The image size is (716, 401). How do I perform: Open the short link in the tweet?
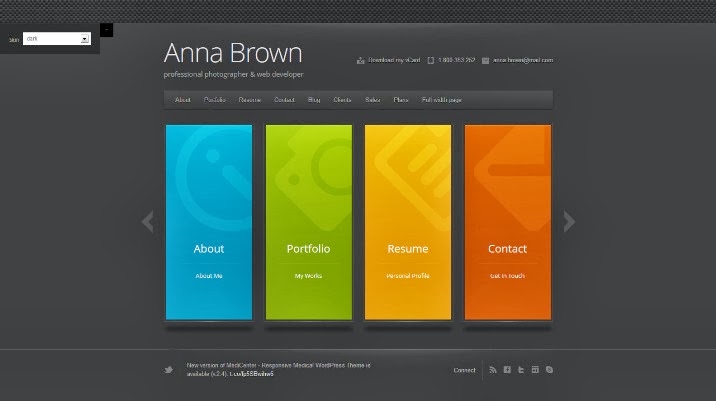coord(252,374)
